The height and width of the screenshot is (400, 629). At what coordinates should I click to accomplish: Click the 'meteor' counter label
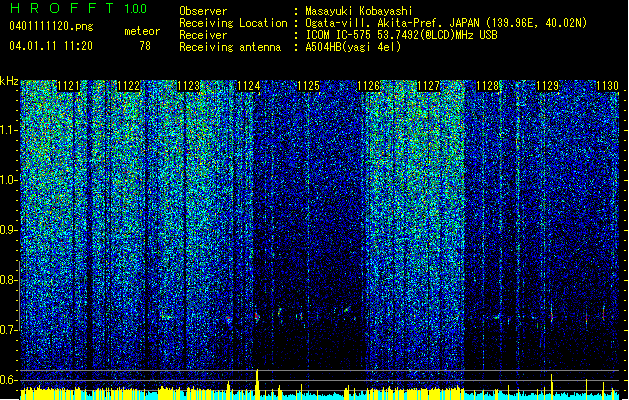click(x=142, y=31)
